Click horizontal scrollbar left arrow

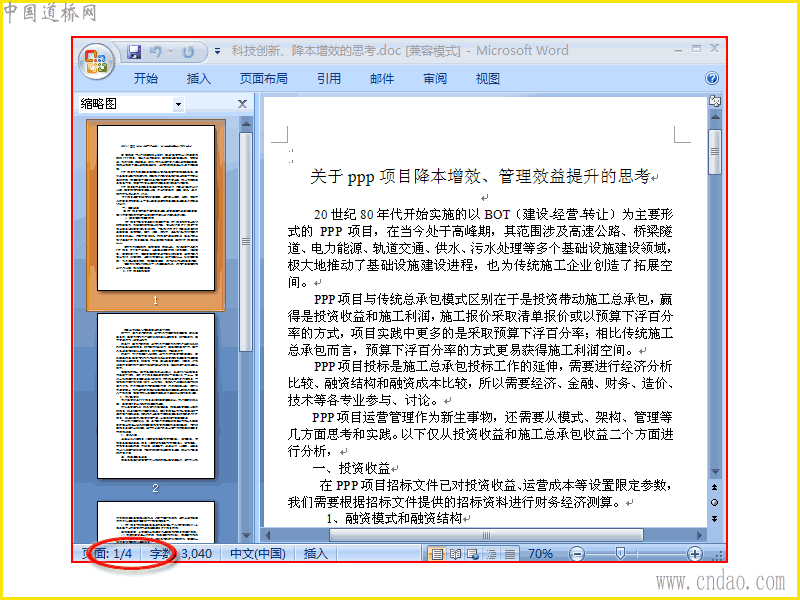click(268, 535)
